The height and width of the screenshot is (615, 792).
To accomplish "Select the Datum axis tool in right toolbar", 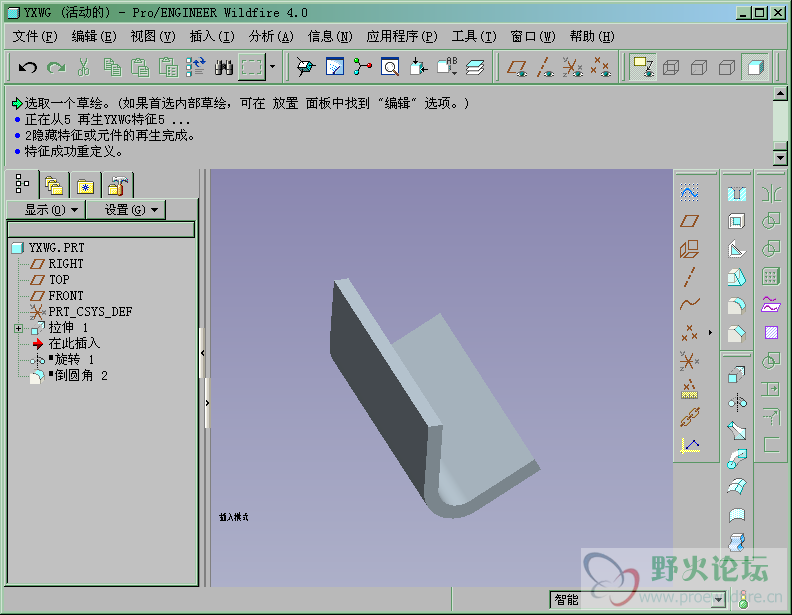I will [689, 277].
